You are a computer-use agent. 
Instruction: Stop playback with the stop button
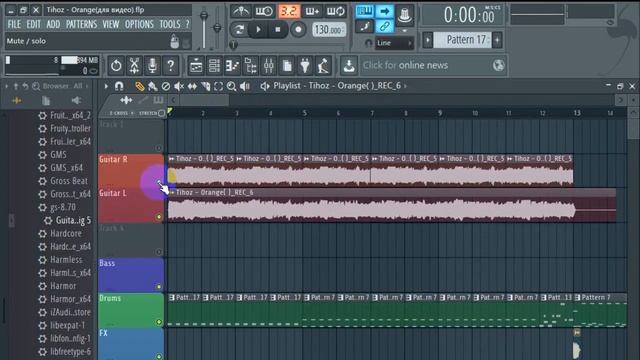[x=278, y=29]
